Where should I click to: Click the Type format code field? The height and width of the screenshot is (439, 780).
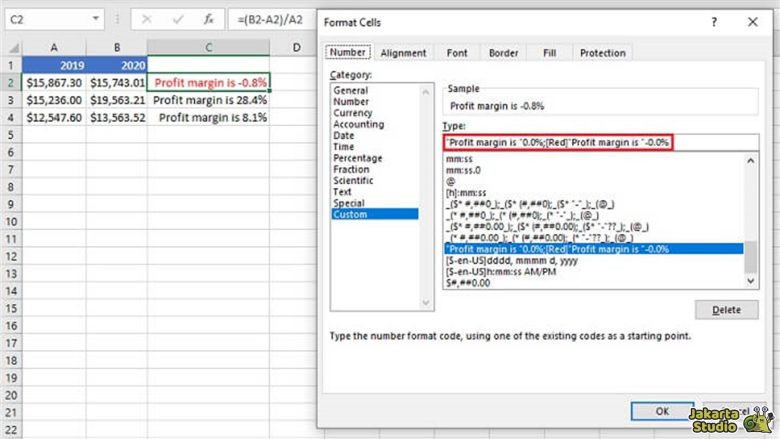click(x=558, y=143)
